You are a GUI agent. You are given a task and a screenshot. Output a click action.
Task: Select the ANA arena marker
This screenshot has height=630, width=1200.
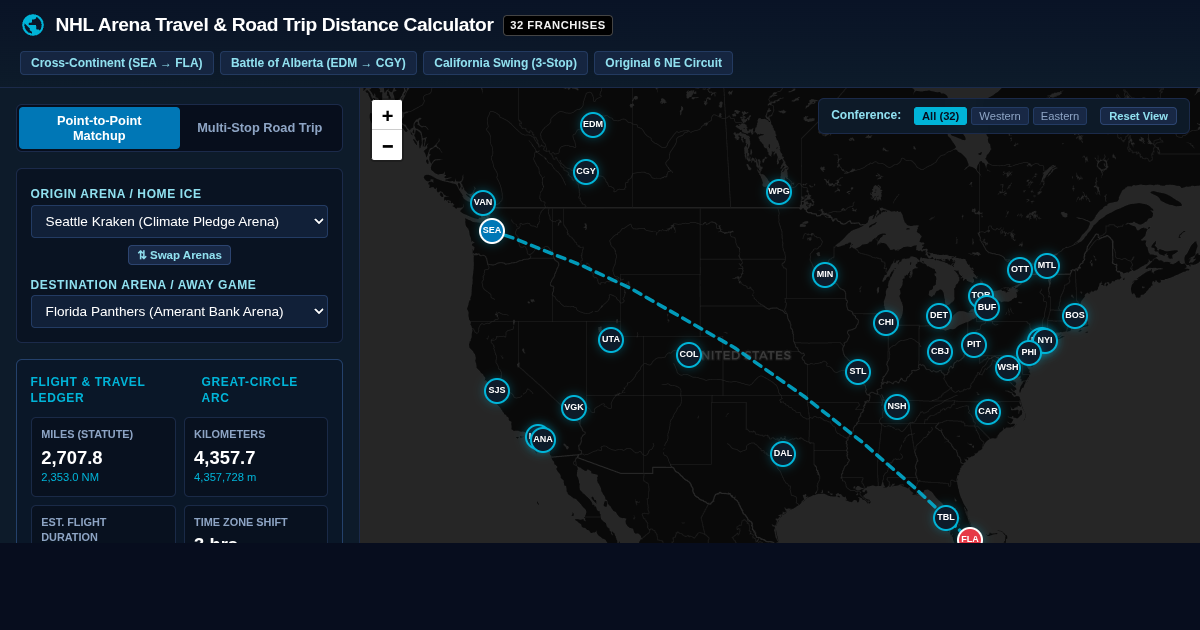[x=543, y=440]
